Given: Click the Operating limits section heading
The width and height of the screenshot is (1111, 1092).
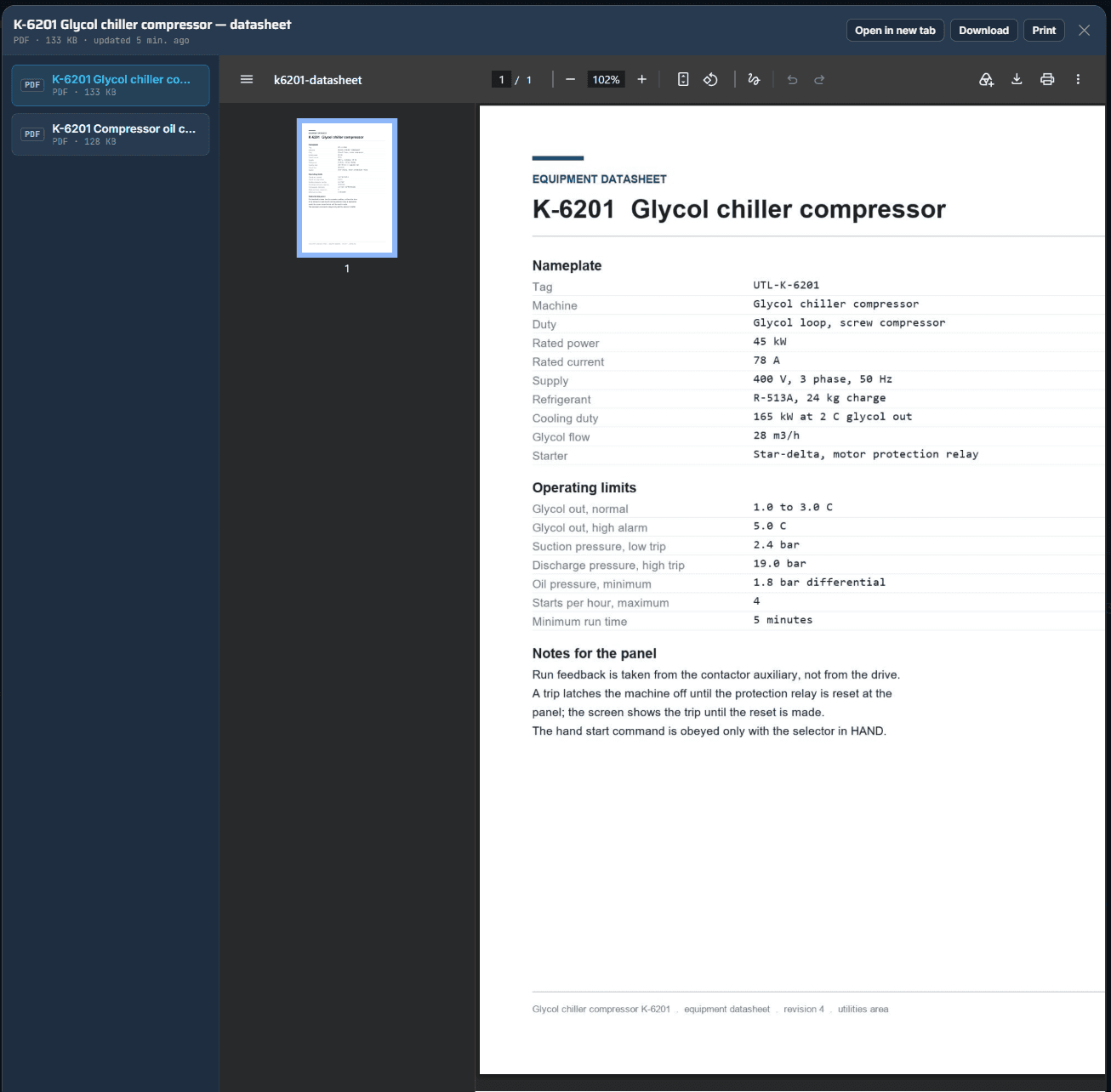Looking at the screenshot, I should click(x=584, y=487).
